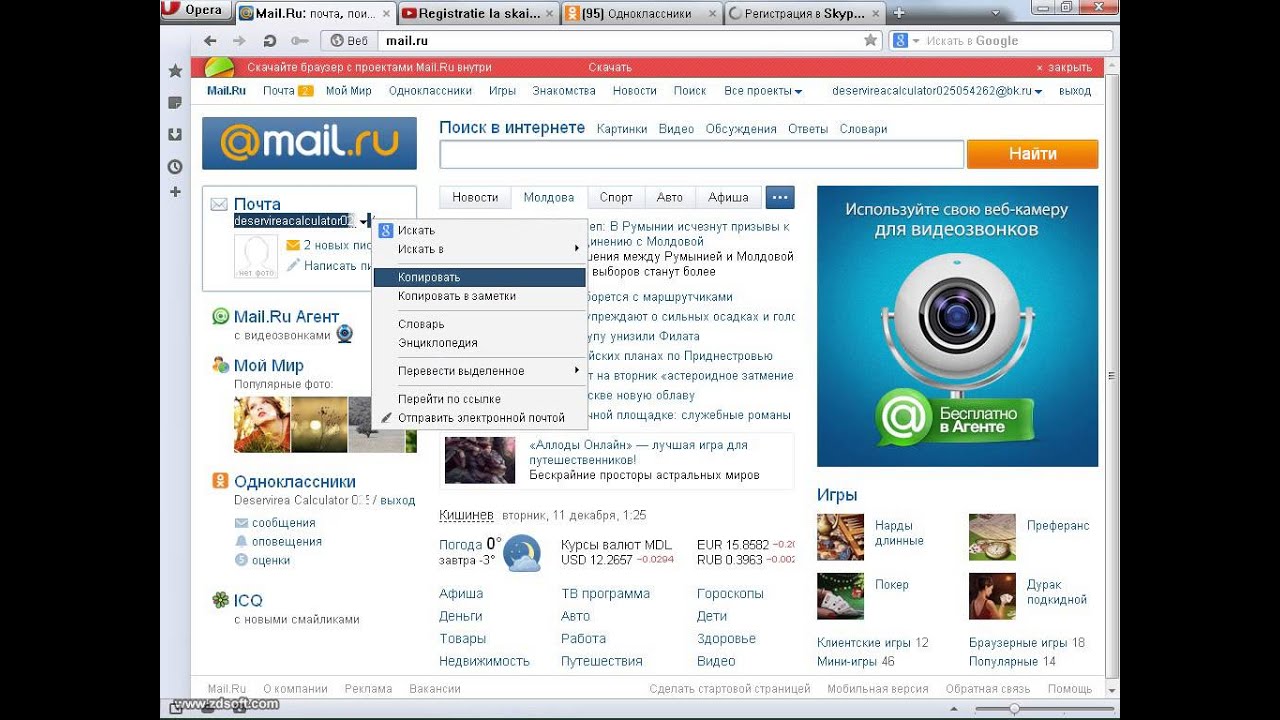
Task: Click the envelope icon beside Почта
Action: tap(219, 204)
